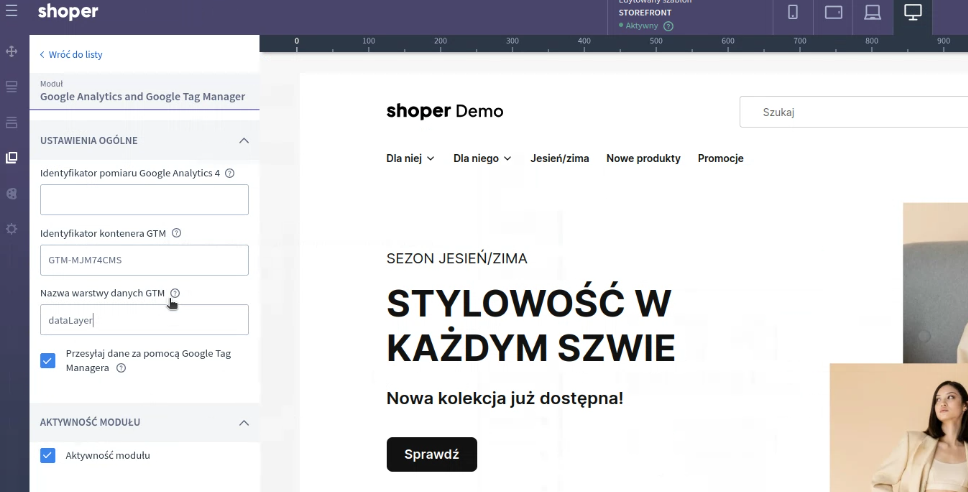Open Nowe produkty menu item
Viewport: 968px width, 492px height.
point(643,159)
